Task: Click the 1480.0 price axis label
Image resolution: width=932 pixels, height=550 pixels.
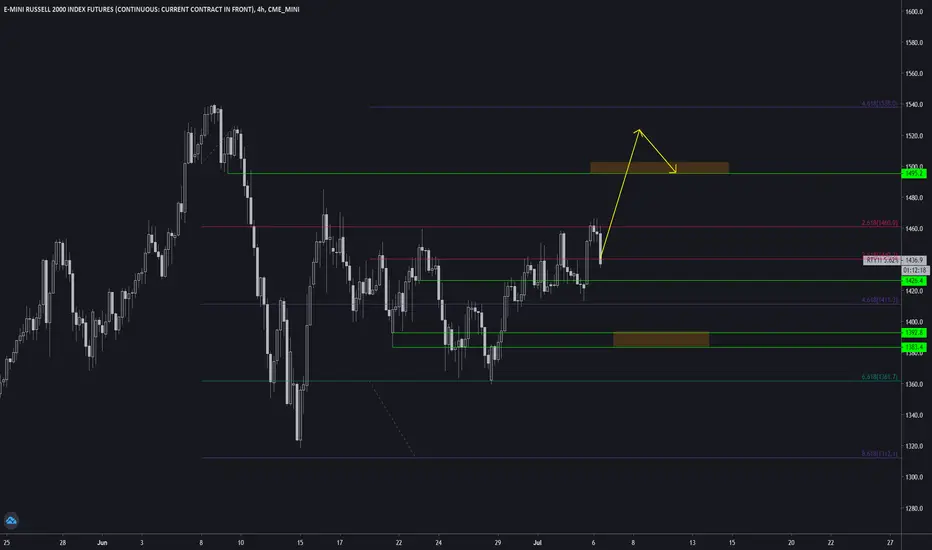Action: click(x=914, y=197)
